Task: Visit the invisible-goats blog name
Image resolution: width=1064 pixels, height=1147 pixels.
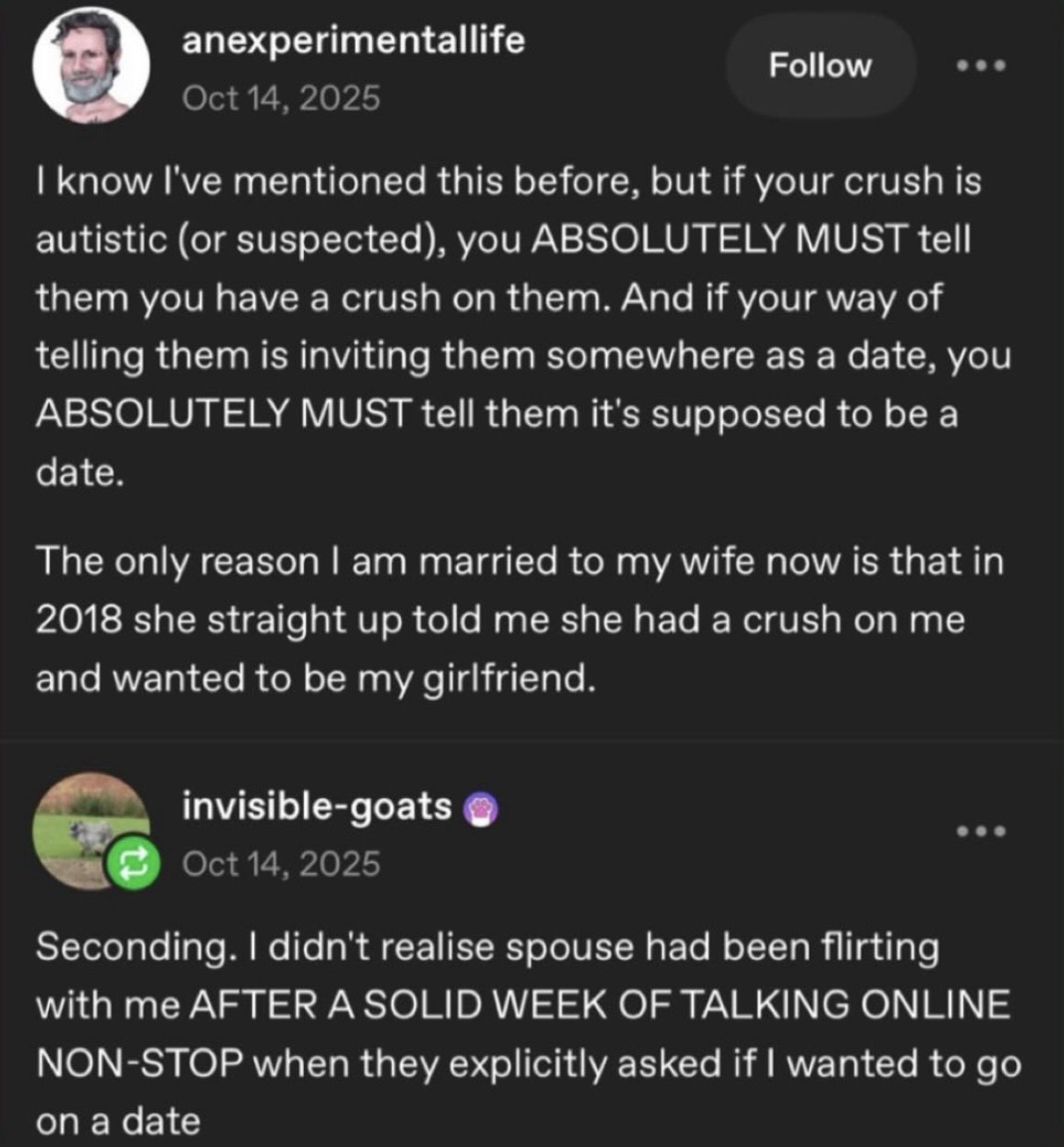Action: click(x=316, y=805)
